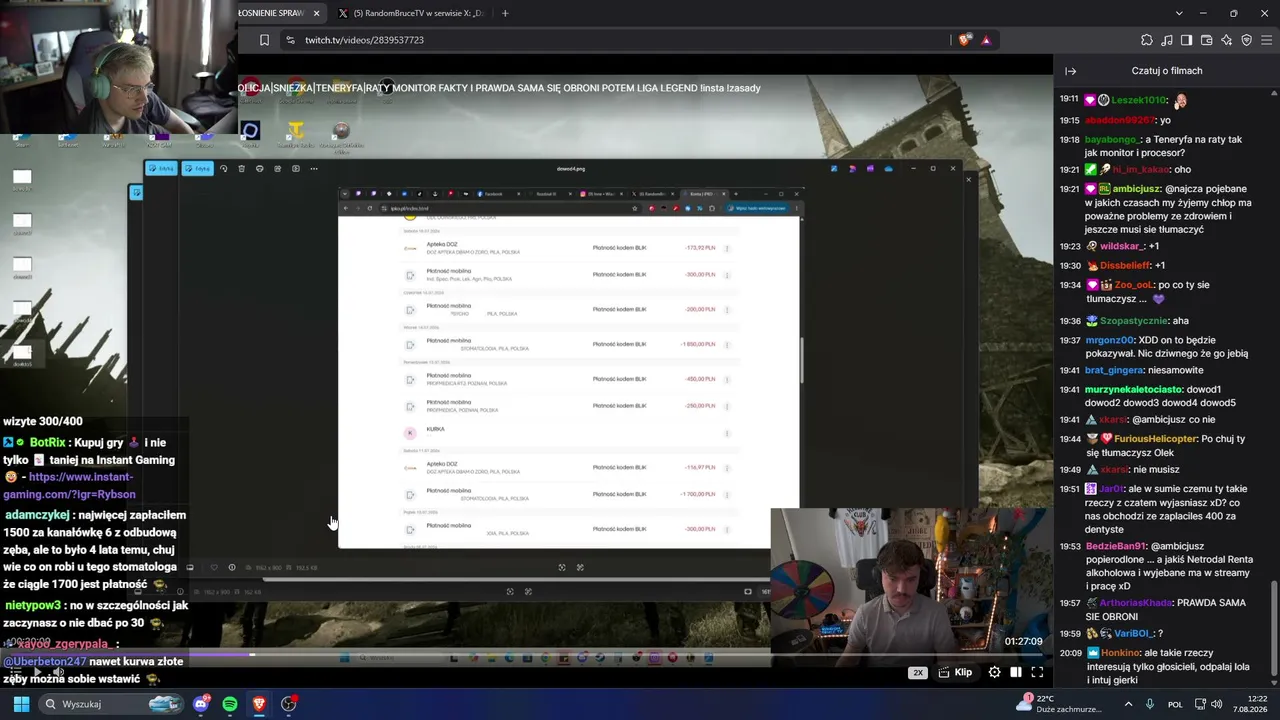Click username BedzieBan91 in chat replay
The image size is (1280, 720).
1115,546
